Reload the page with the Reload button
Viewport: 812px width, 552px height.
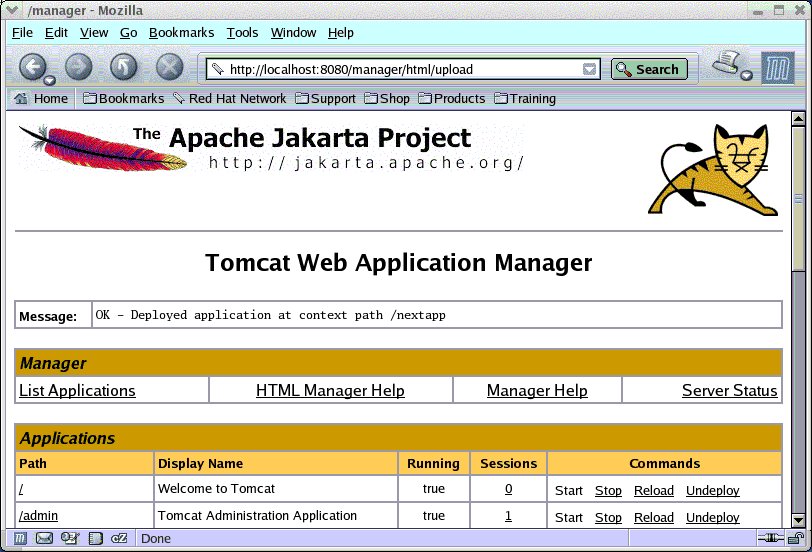[x=123, y=67]
